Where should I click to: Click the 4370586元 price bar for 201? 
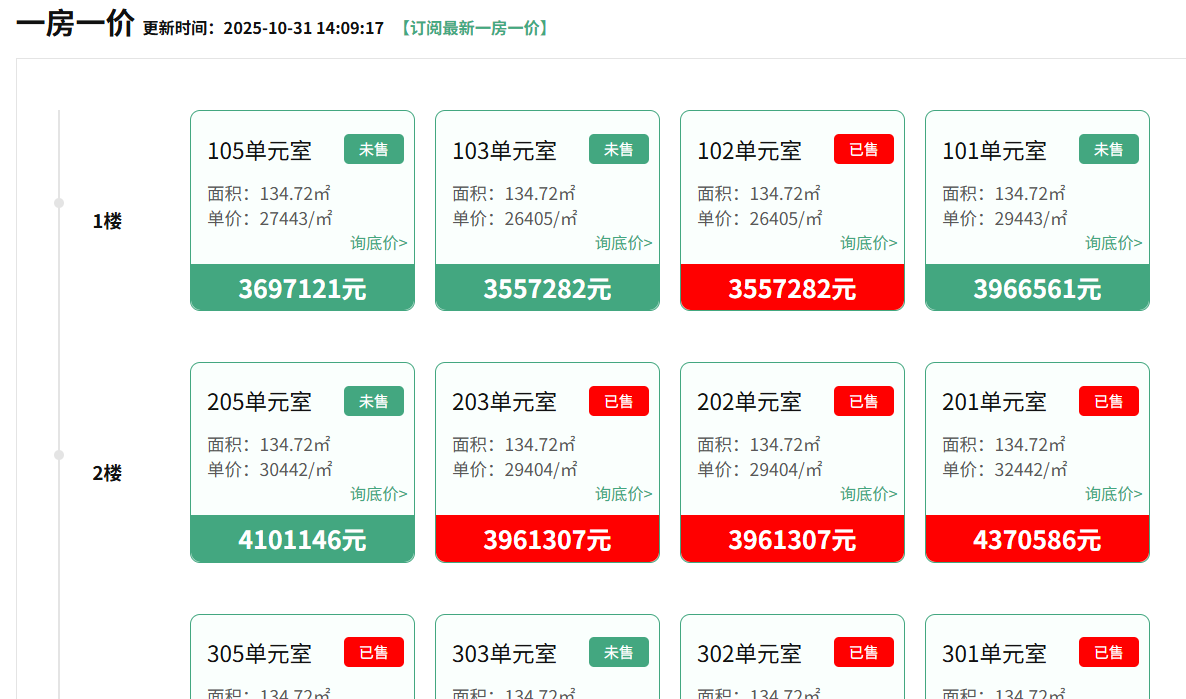pos(1037,540)
